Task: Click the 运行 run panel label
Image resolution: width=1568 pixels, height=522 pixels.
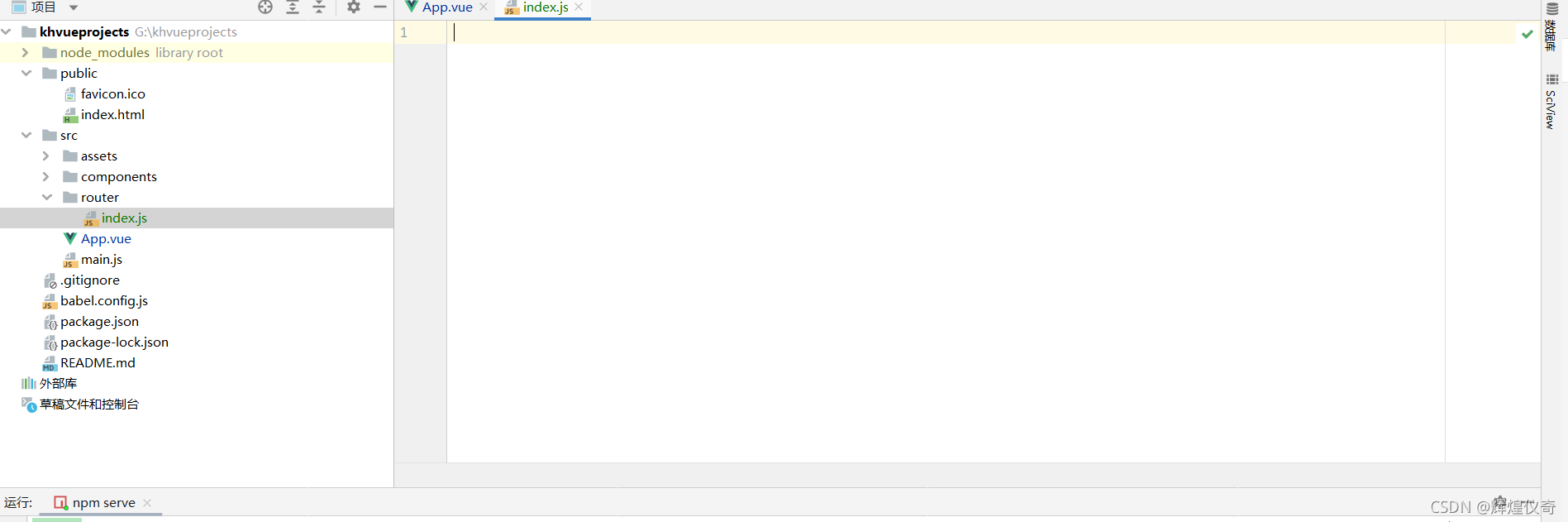Action: (17, 502)
